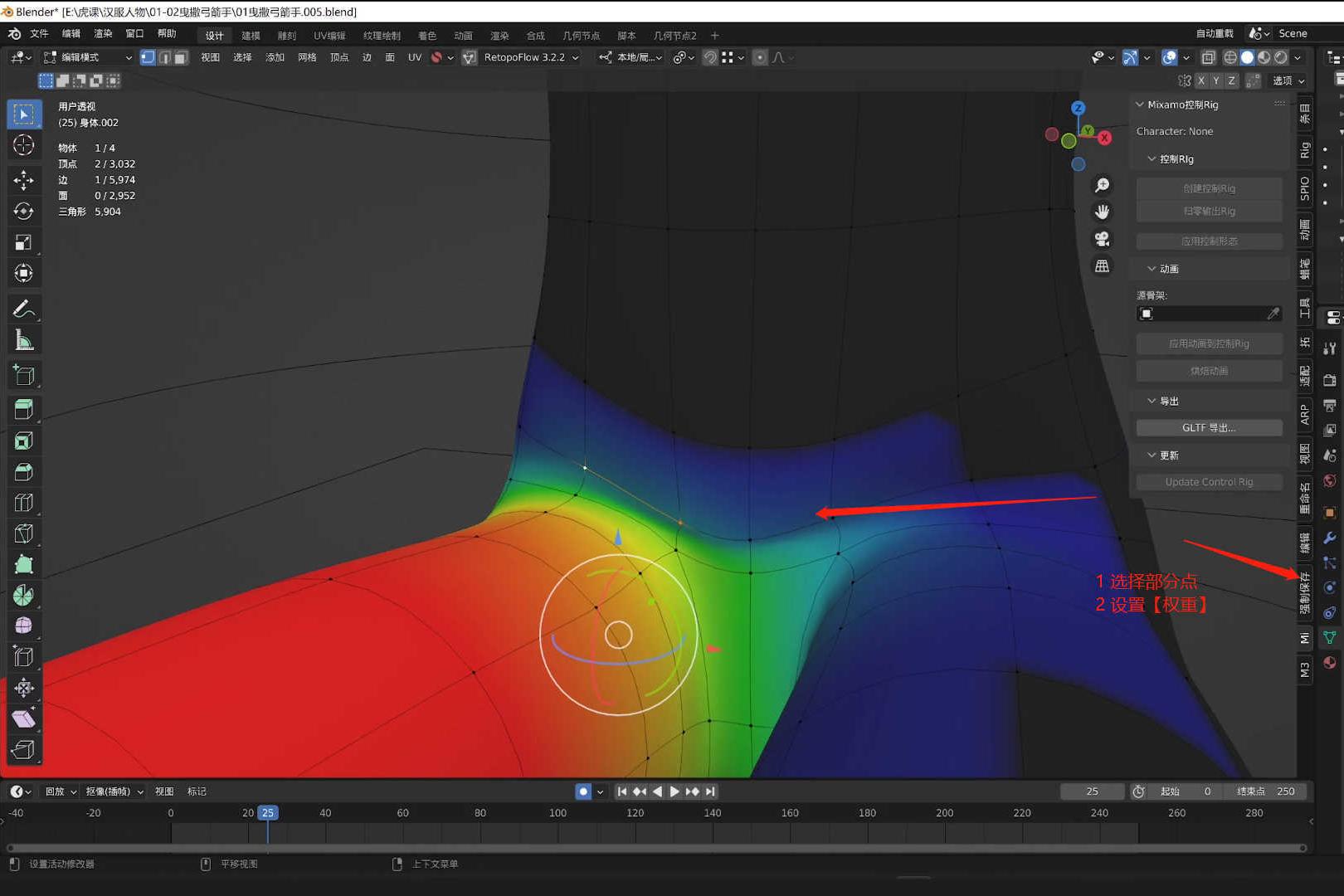Click the pan view hand icon
Screen dimensions: 1344x896
[1102, 212]
